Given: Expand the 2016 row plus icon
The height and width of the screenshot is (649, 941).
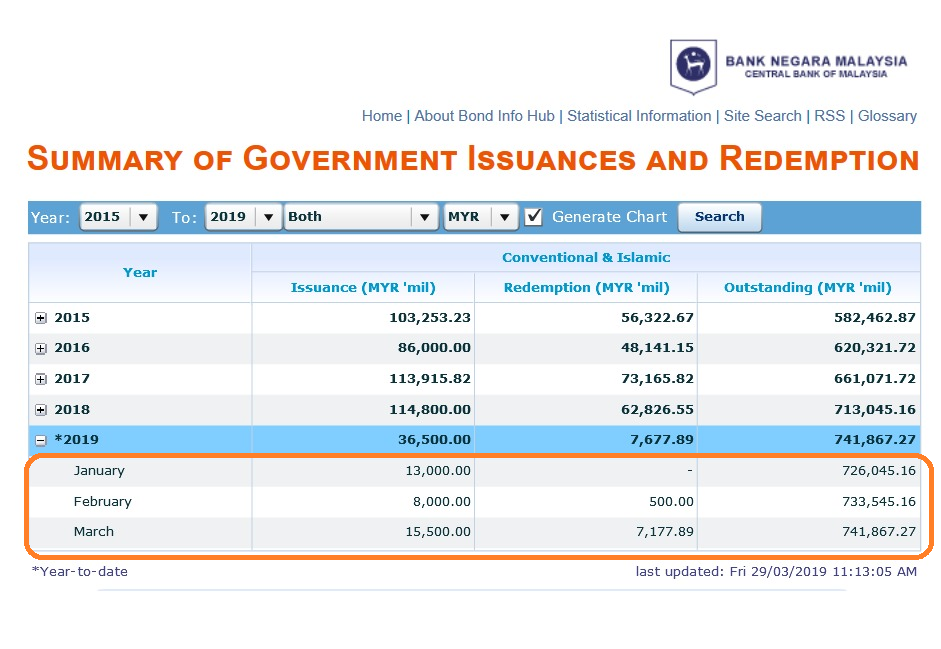Looking at the screenshot, I should coord(41,349).
